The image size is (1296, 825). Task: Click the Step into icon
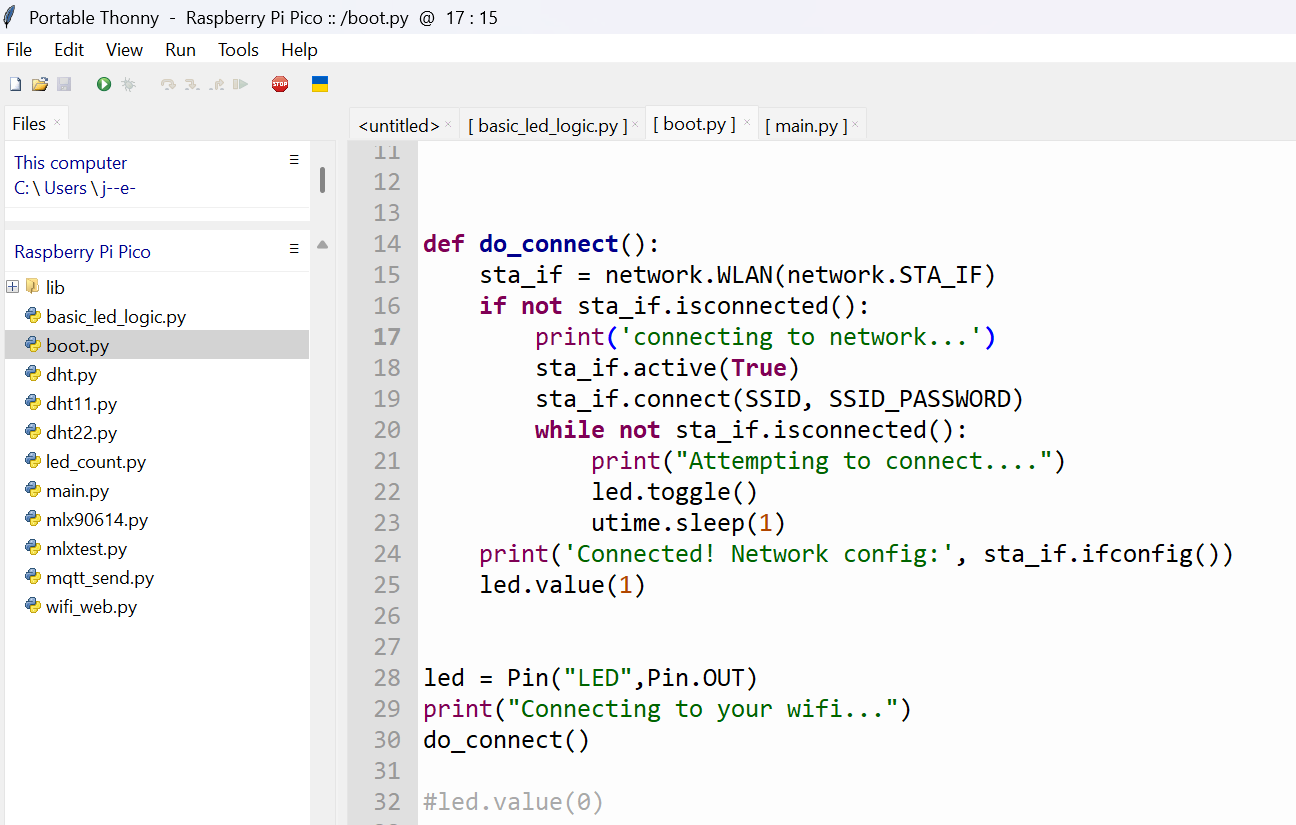[x=192, y=85]
